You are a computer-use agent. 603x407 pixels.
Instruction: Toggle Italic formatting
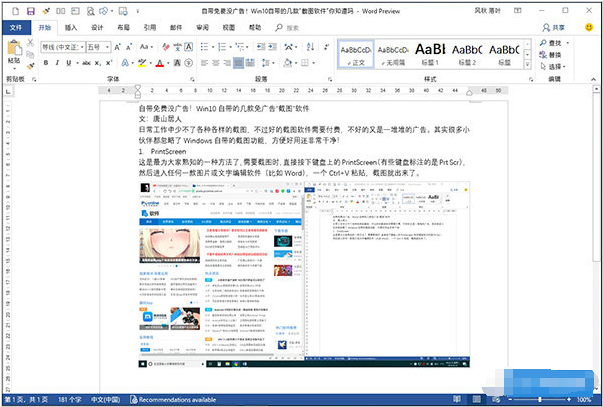click(59, 63)
